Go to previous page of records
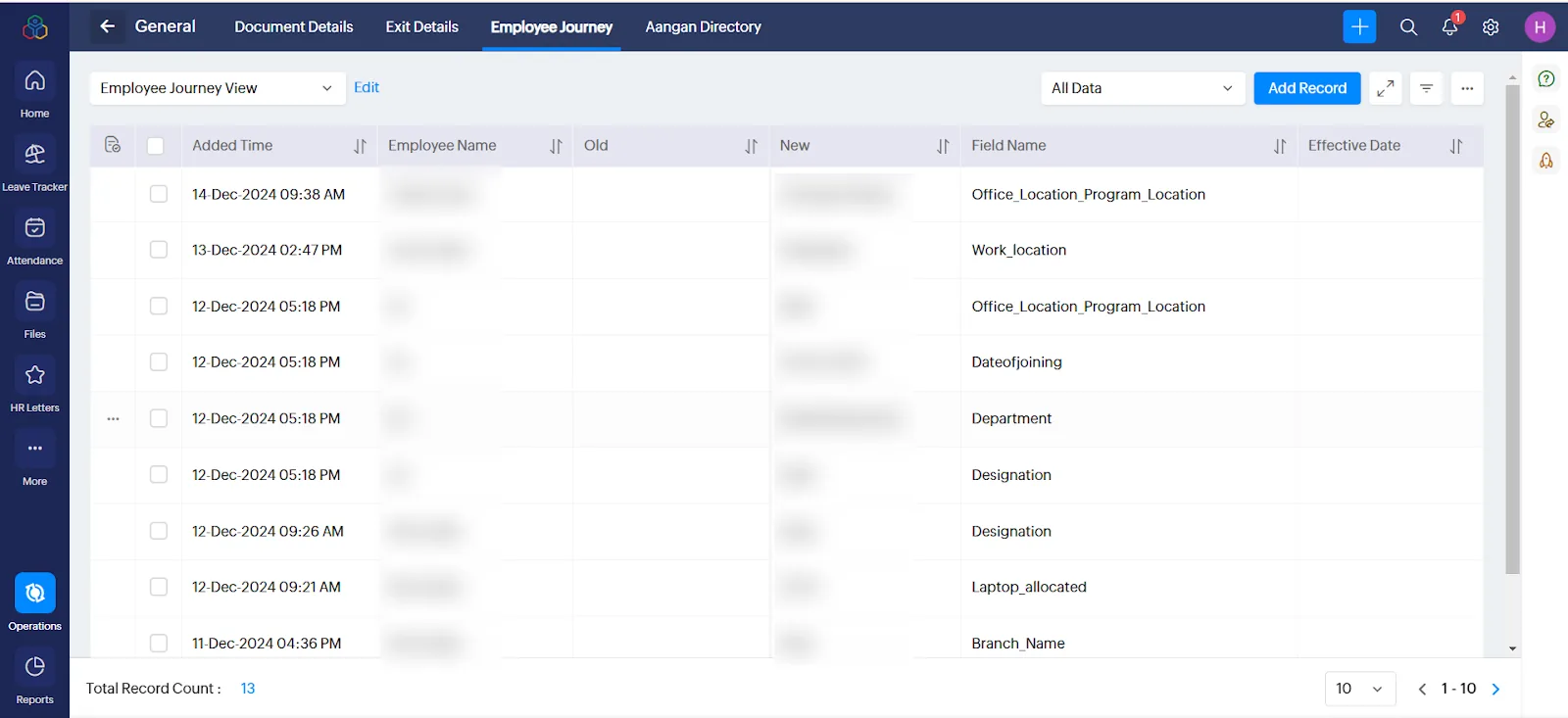 point(1422,689)
